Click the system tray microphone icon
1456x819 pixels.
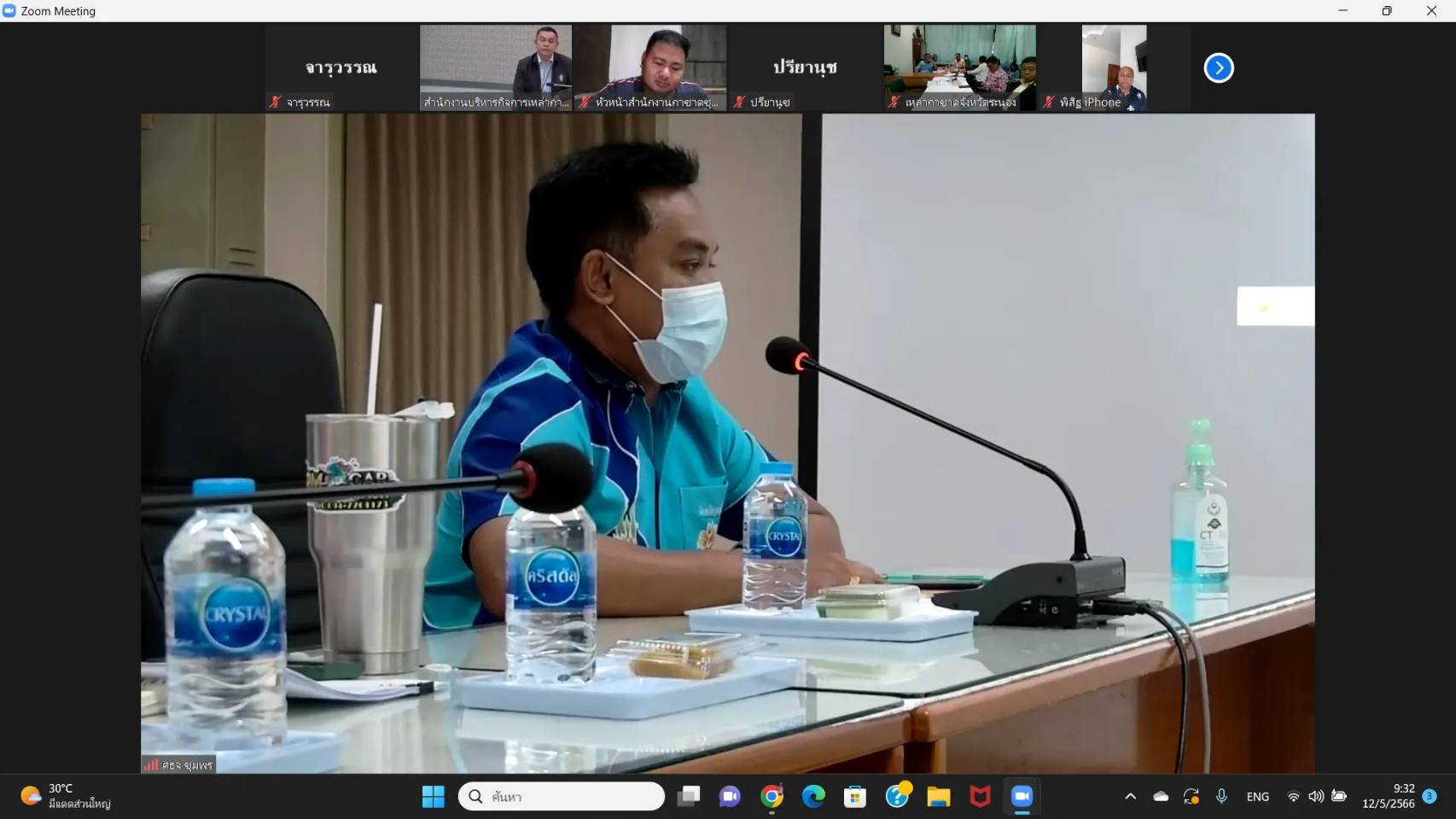click(x=1221, y=796)
